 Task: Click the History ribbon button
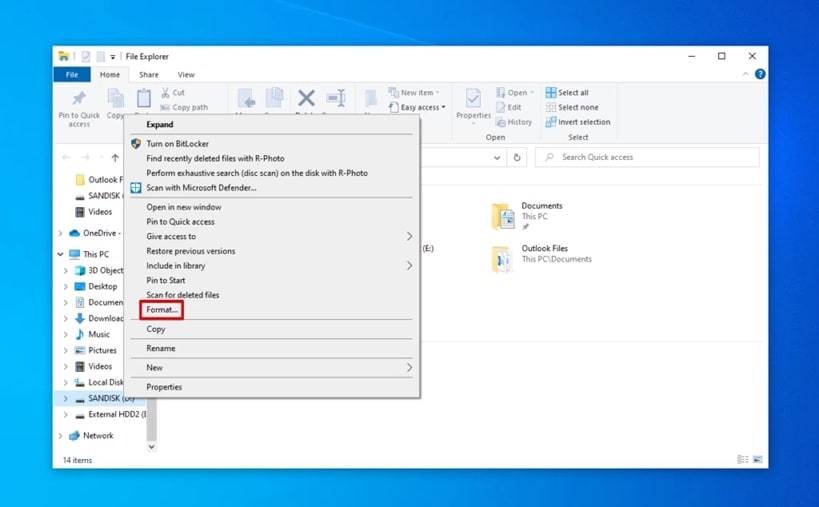(x=514, y=122)
